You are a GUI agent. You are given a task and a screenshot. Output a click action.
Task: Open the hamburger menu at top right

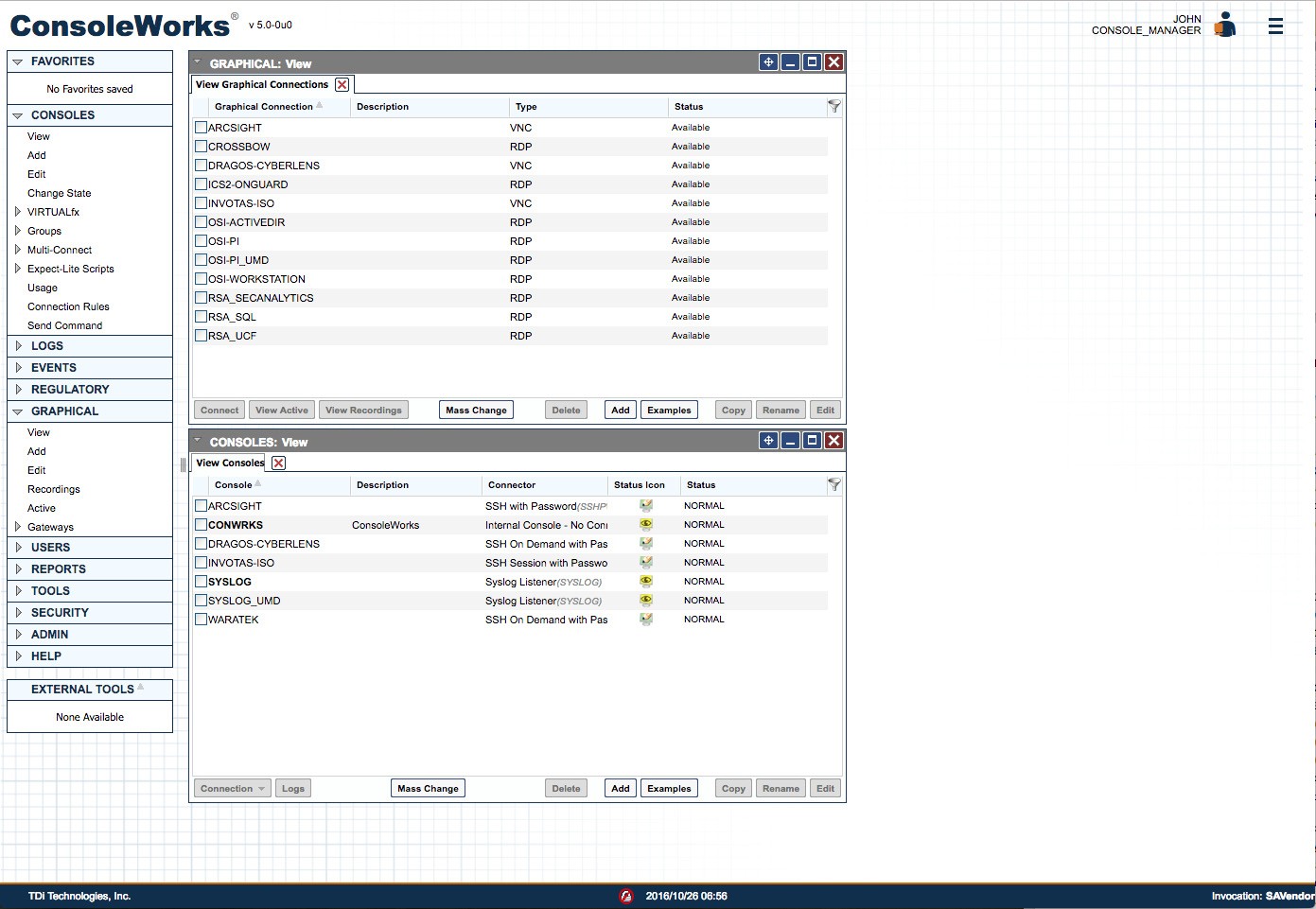pyautogui.click(x=1275, y=26)
